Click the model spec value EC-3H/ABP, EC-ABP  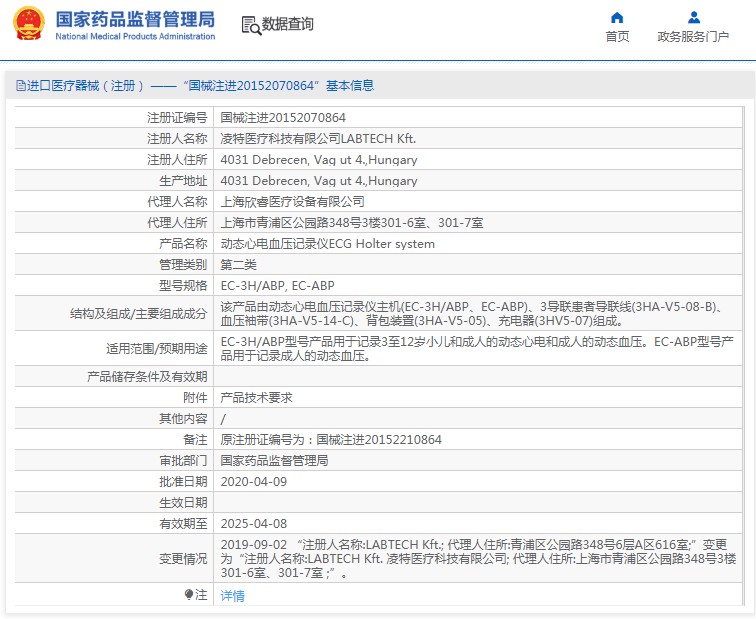[x=277, y=286]
